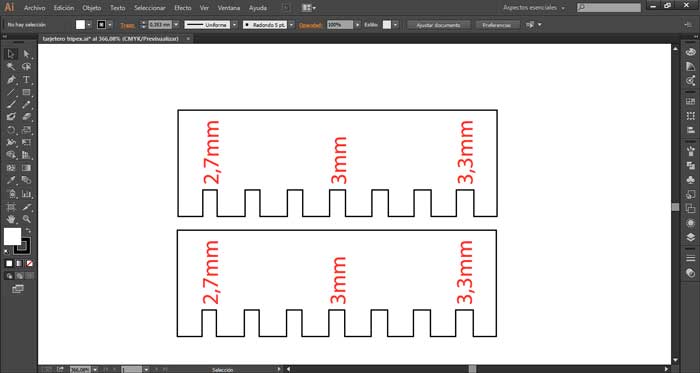Enable Draw Behind mode
The image size is (700, 373).
coord(19,276)
